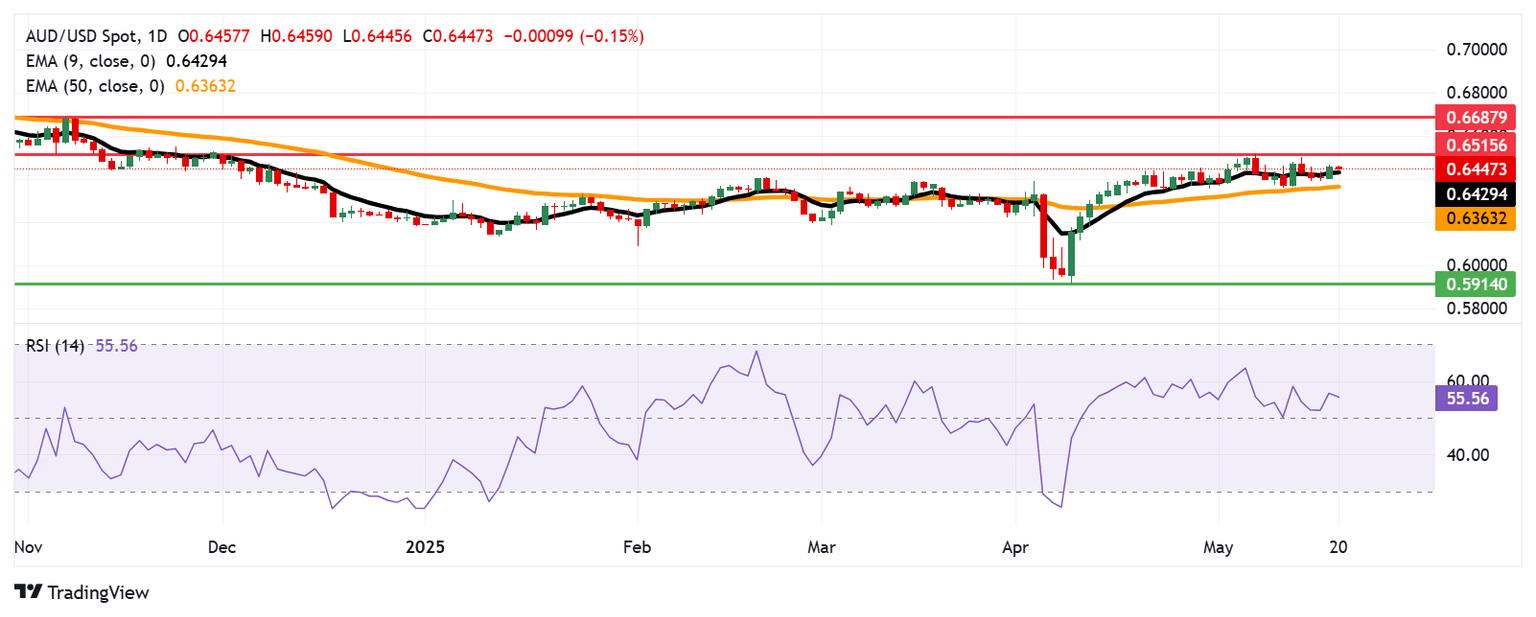Click the 20 date axis label
The image size is (1536, 617).
(1338, 548)
